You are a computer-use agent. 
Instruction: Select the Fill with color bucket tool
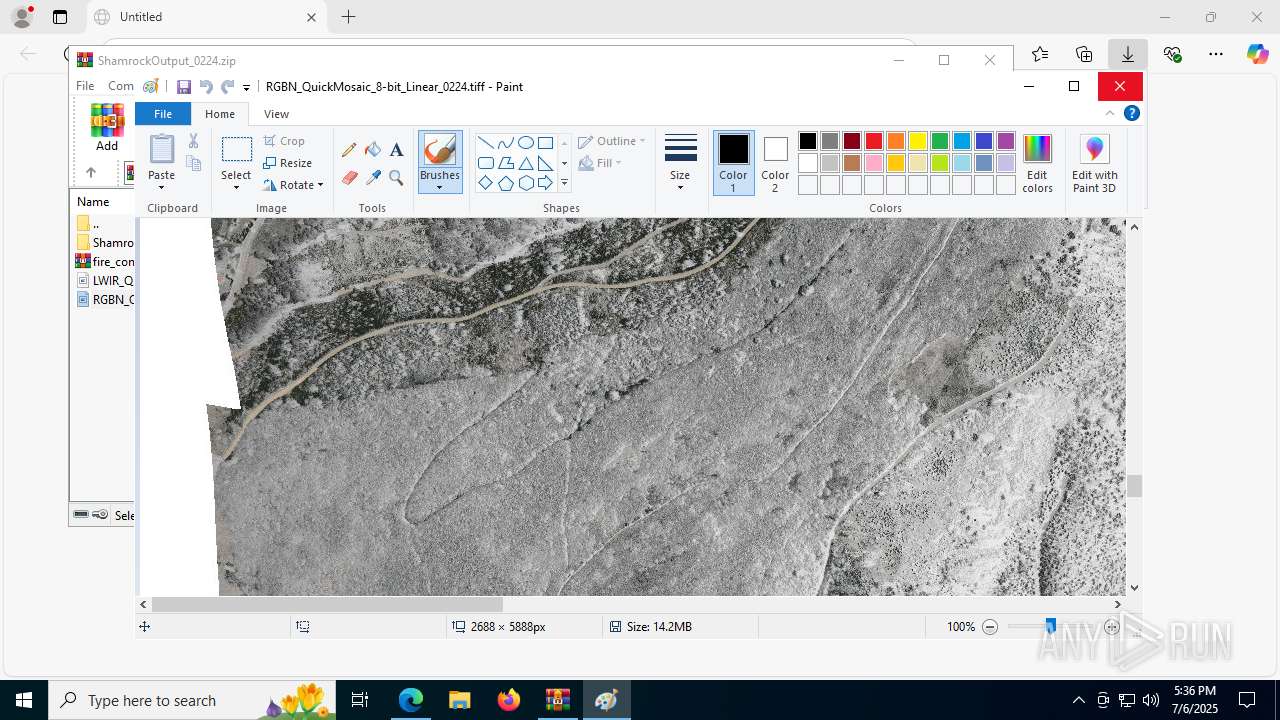click(373, 150)
